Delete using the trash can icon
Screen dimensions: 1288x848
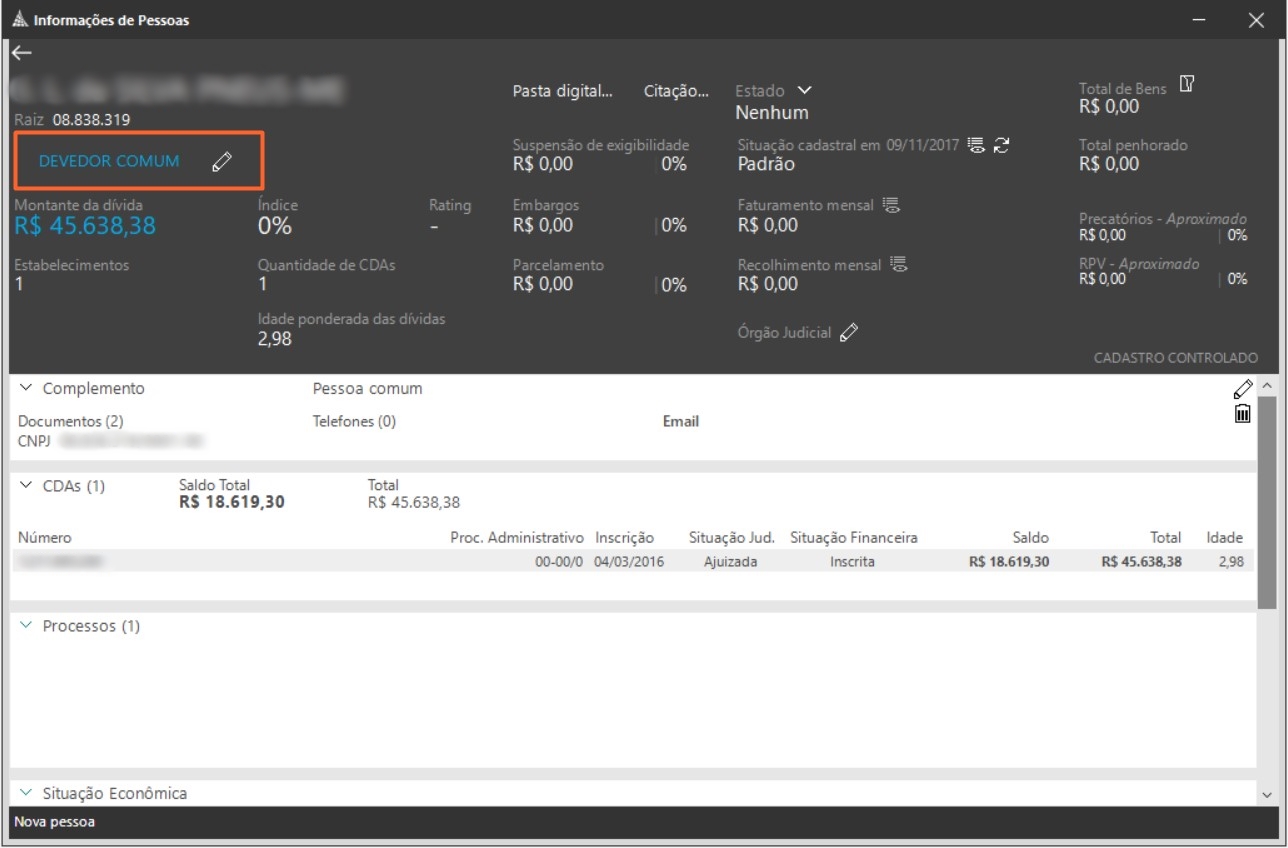(1242, 413)
